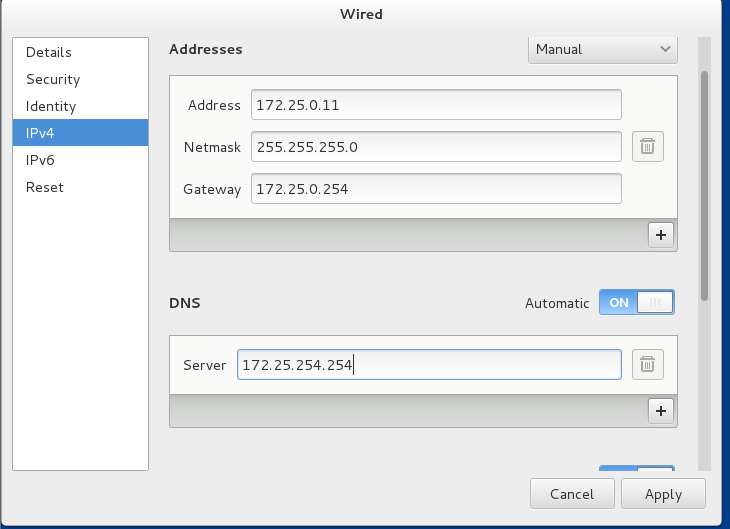Switch to the Security section
Image resolution: width=730 pixels, height=529 pixels.
pyautogui.click(x=81, y=79)
